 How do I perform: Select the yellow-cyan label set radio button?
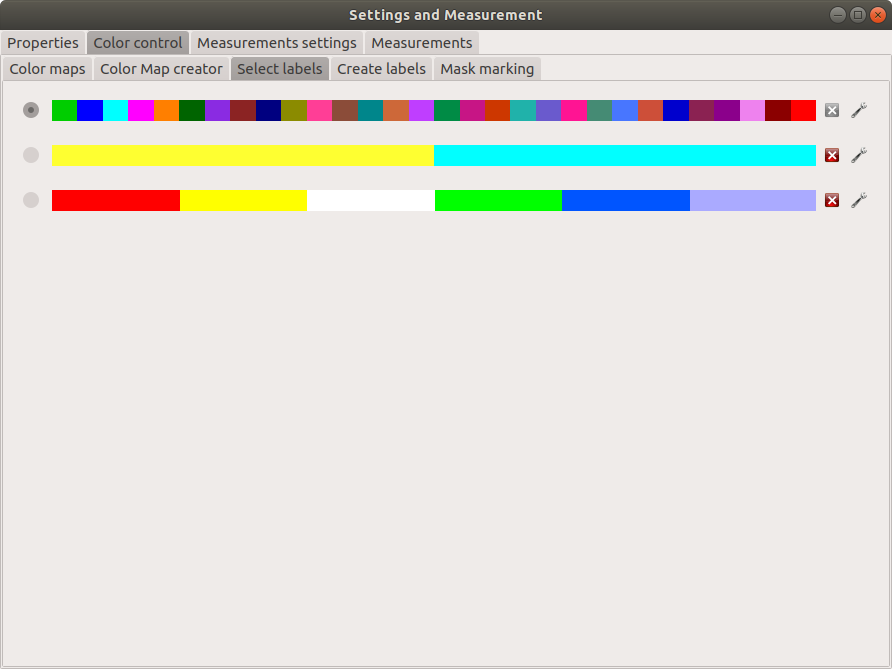click(31, 155)
